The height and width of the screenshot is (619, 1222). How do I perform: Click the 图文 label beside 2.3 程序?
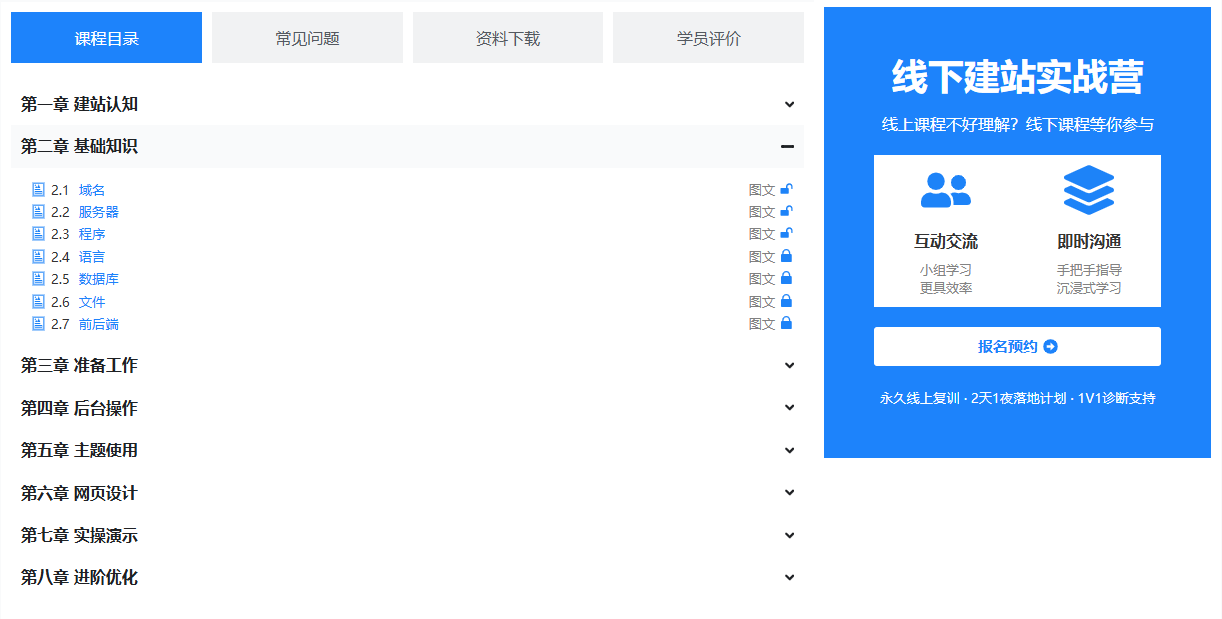[762, 233]
